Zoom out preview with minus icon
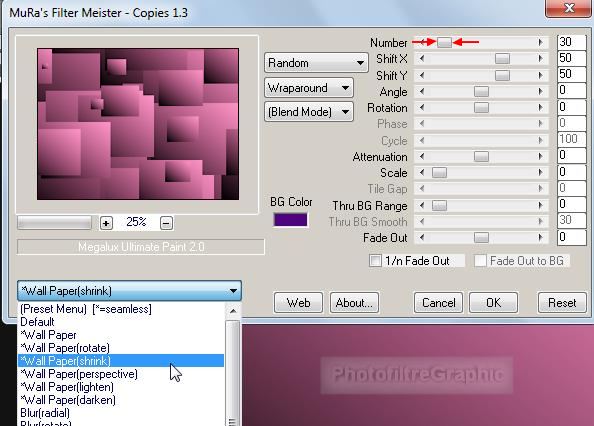 [x=166, y=223]
